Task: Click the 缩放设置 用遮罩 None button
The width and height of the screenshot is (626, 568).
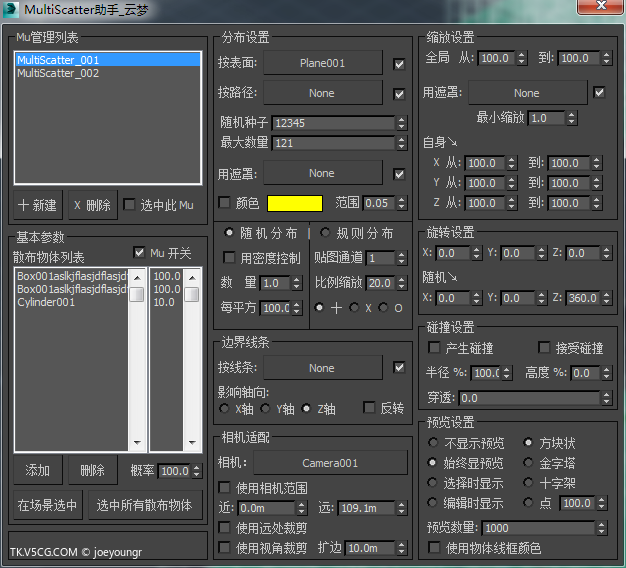Action: (527, 93)
